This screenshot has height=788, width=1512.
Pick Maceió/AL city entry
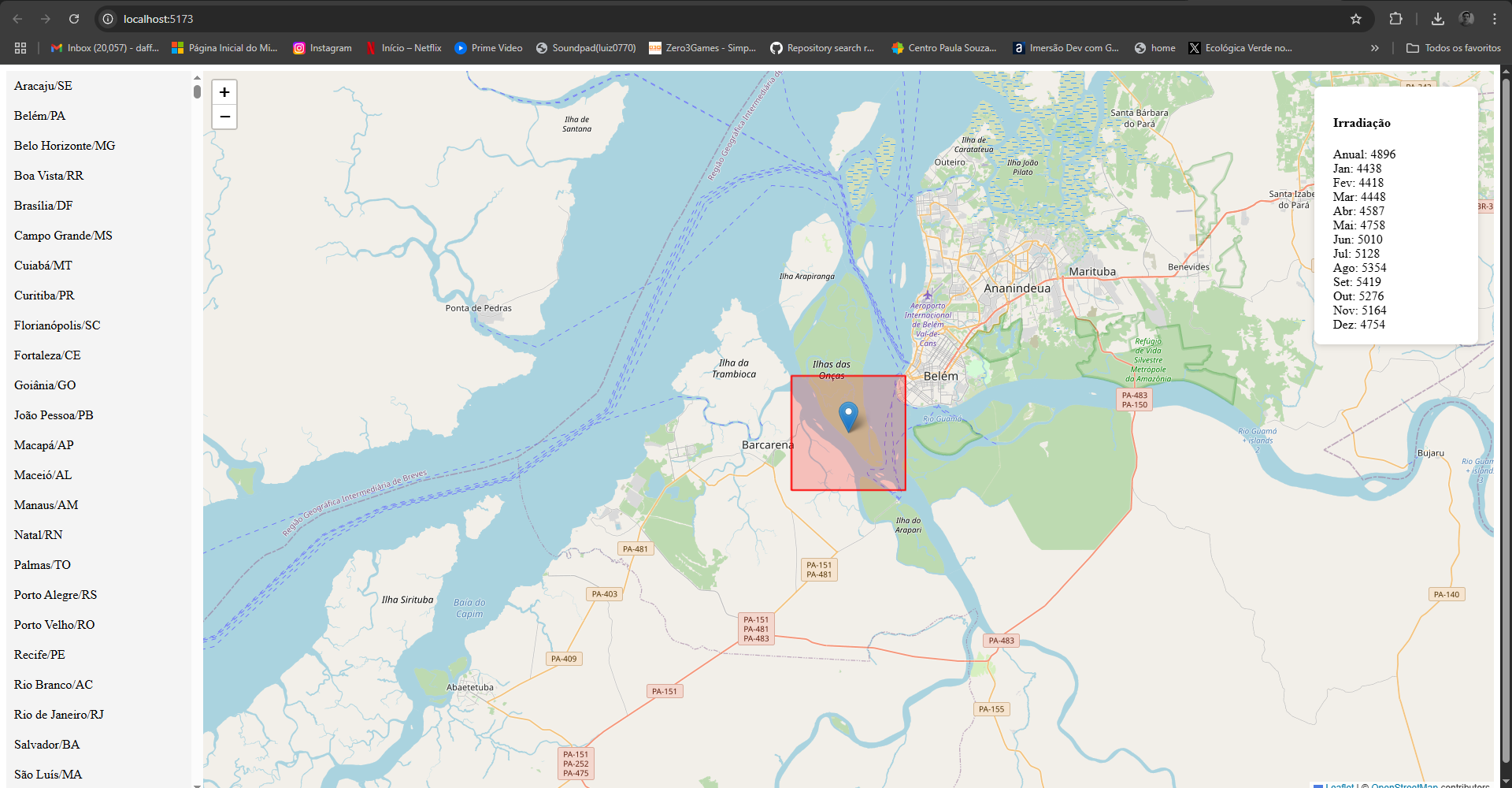pyautogui.click(x=98, y=475)
